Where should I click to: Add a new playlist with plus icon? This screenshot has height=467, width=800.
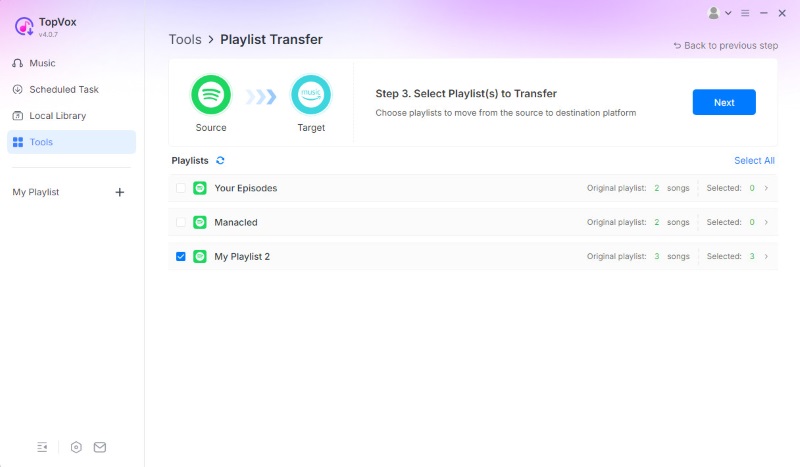click(x=119, y=192)
